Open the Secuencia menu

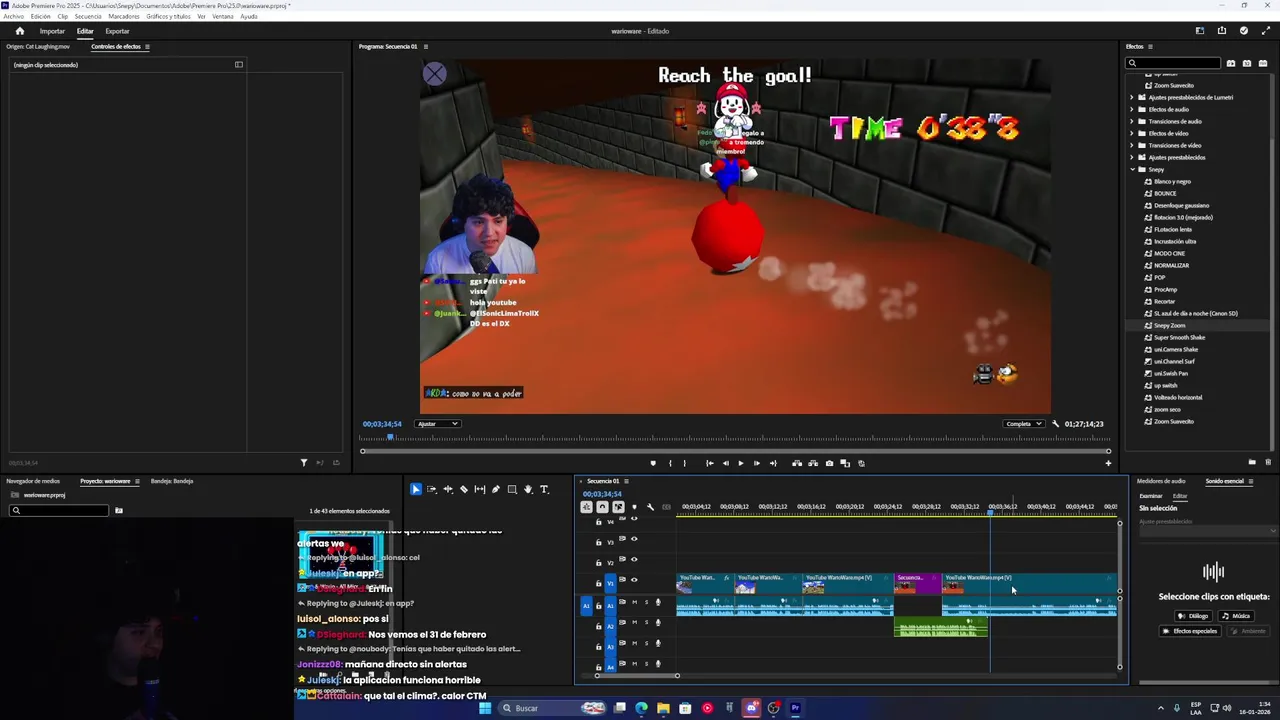tap(88, 16)
